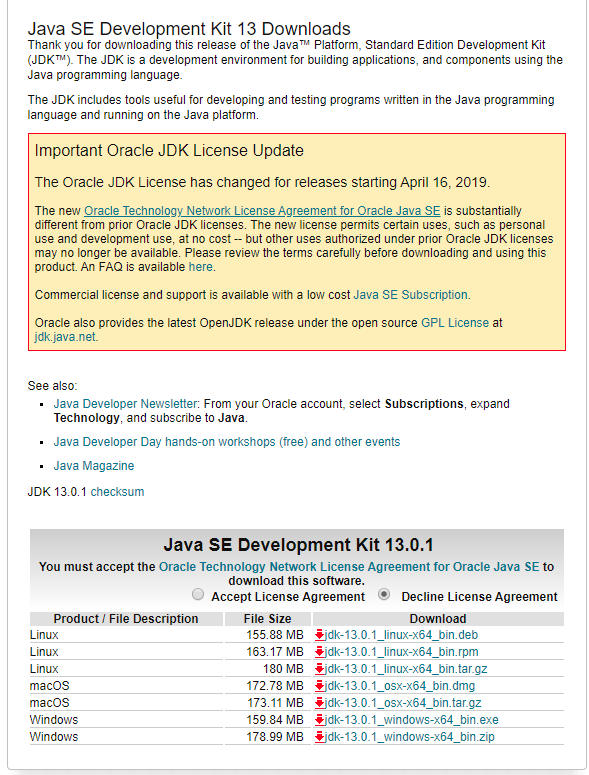Click macOS label in the 172.78 MB row

49,686
